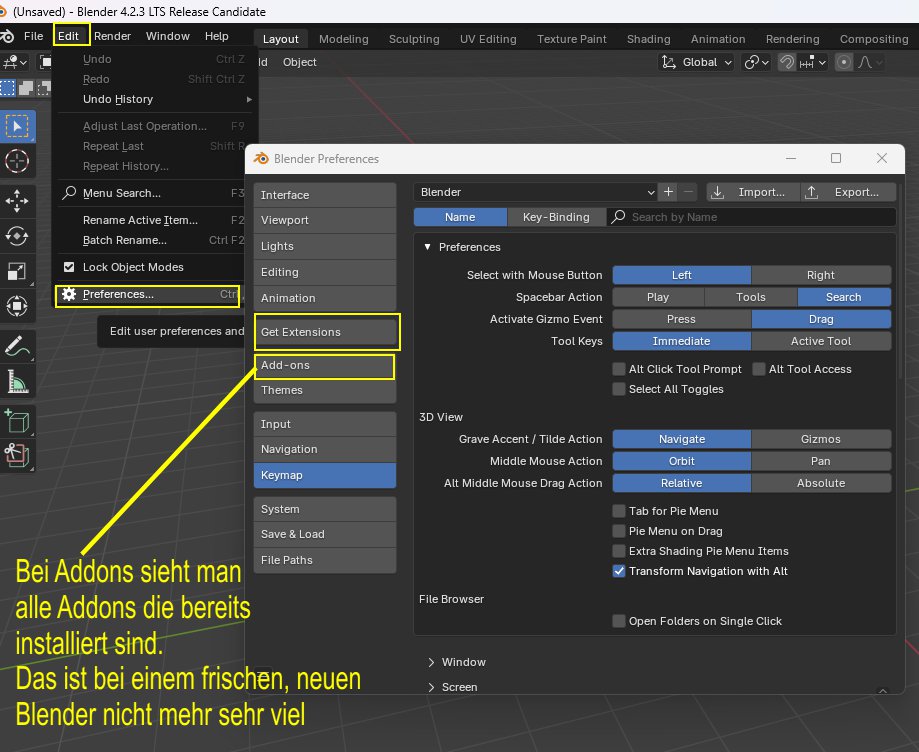The width and height of the screenshot is (919, 752).
Task: Collapse the Preferences keymap section
Action: (427, 247)
